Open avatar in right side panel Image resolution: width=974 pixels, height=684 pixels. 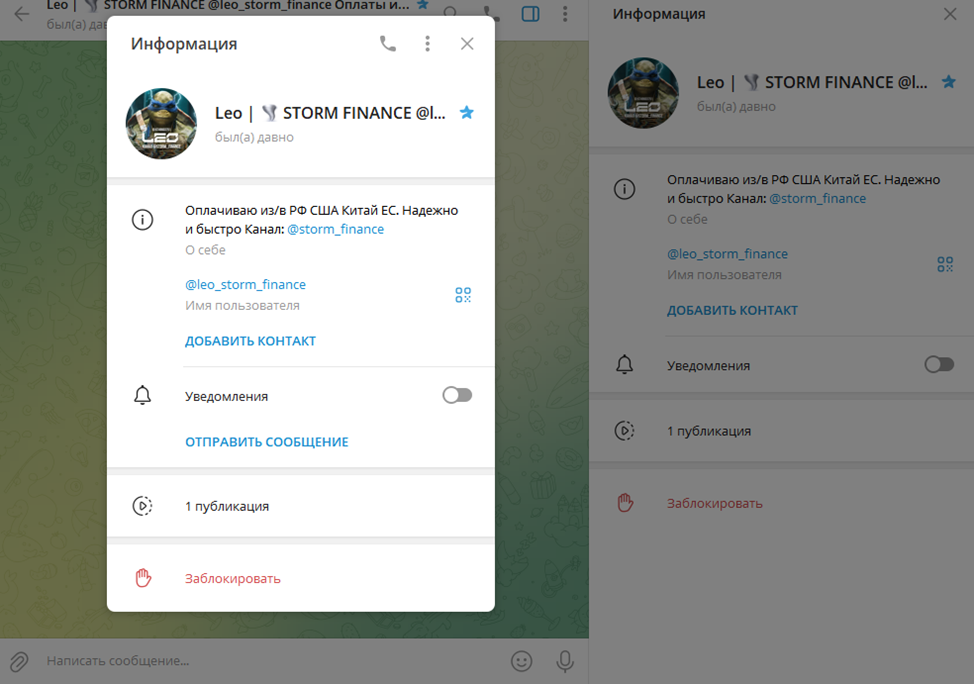point(643,93)
